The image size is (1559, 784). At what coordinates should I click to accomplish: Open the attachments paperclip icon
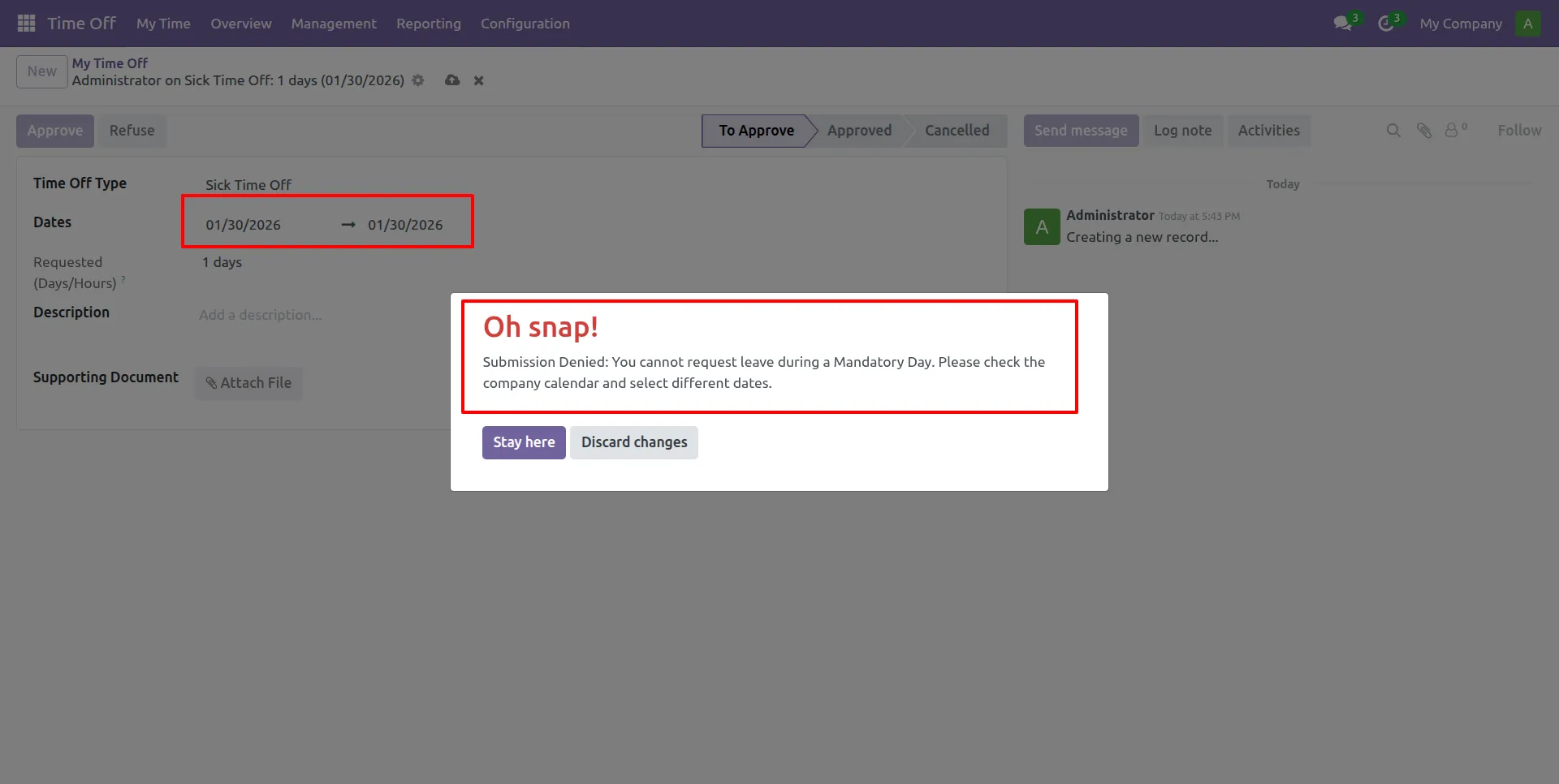[1424, 130]
